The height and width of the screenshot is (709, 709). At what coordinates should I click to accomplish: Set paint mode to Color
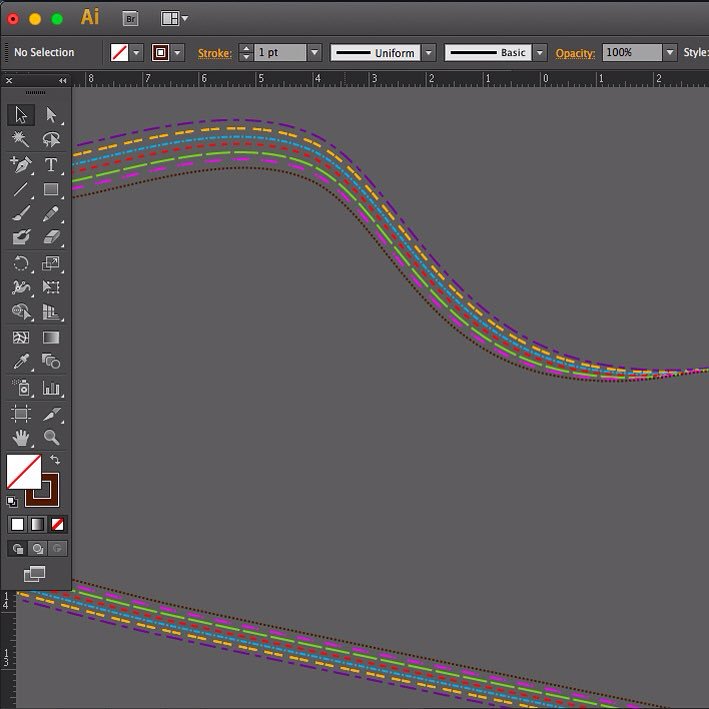coord(17,525)
